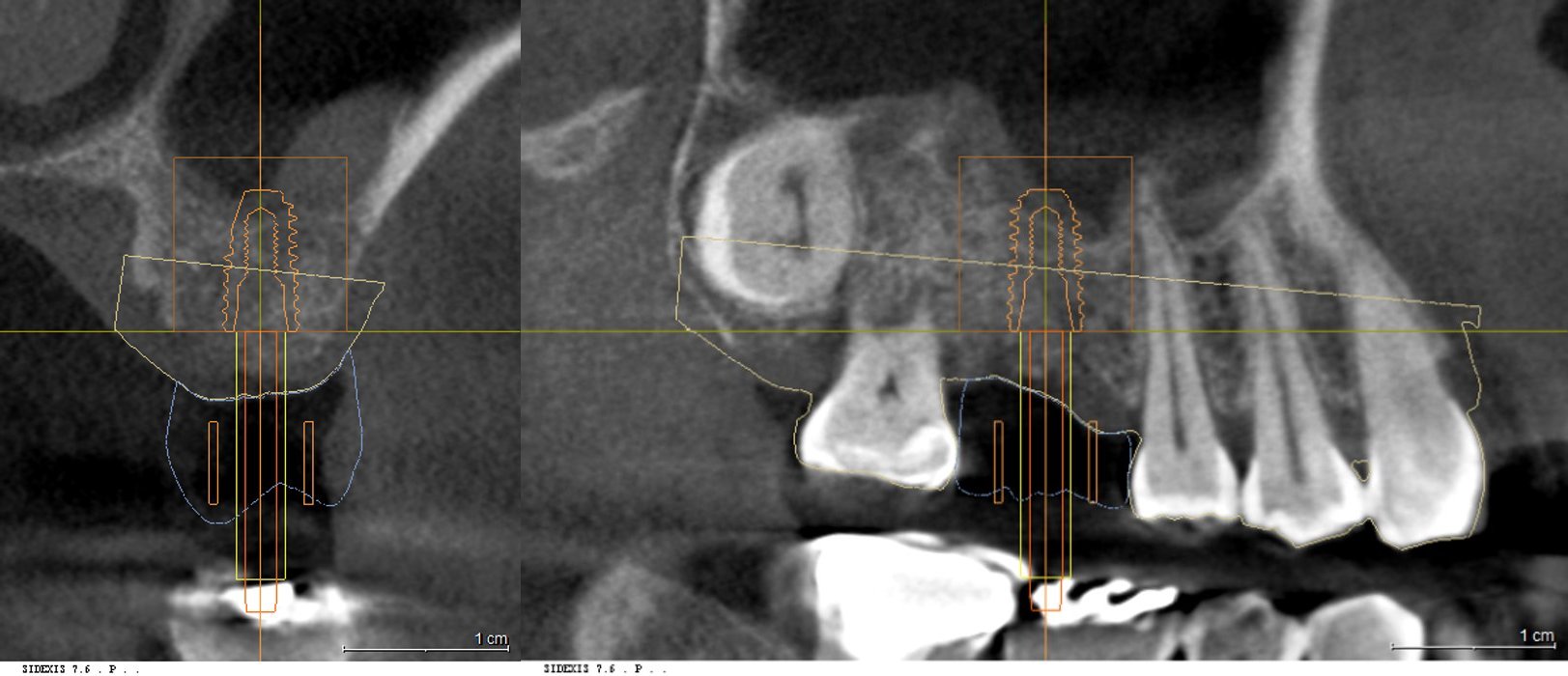Click the yellow drill sleeve in longitudinal view

tap(1045, 455)
